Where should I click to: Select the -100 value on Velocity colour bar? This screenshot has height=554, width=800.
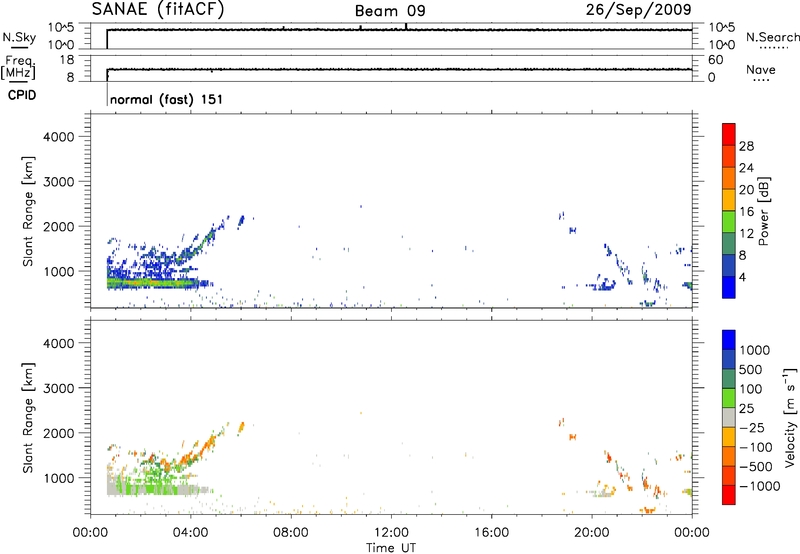click(756, 447)
